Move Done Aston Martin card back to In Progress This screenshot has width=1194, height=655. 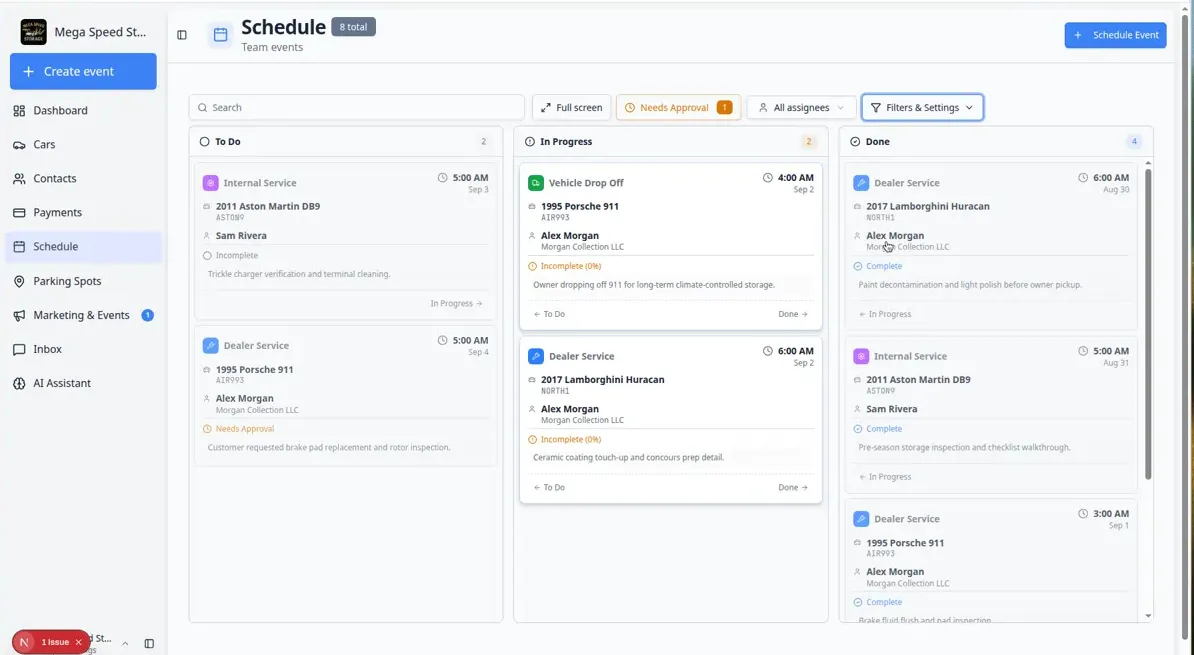885,477
